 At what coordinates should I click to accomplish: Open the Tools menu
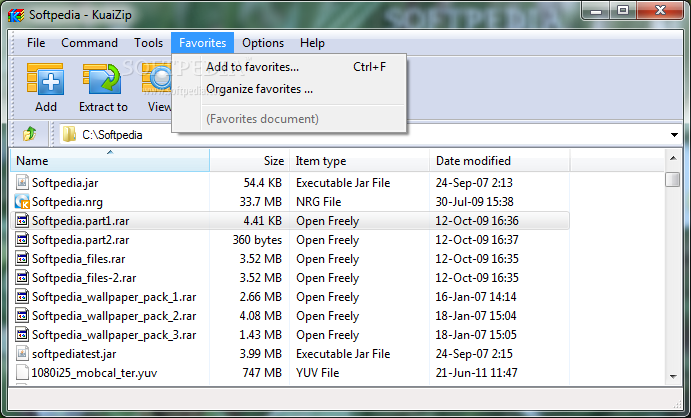[x=149, y=43]
